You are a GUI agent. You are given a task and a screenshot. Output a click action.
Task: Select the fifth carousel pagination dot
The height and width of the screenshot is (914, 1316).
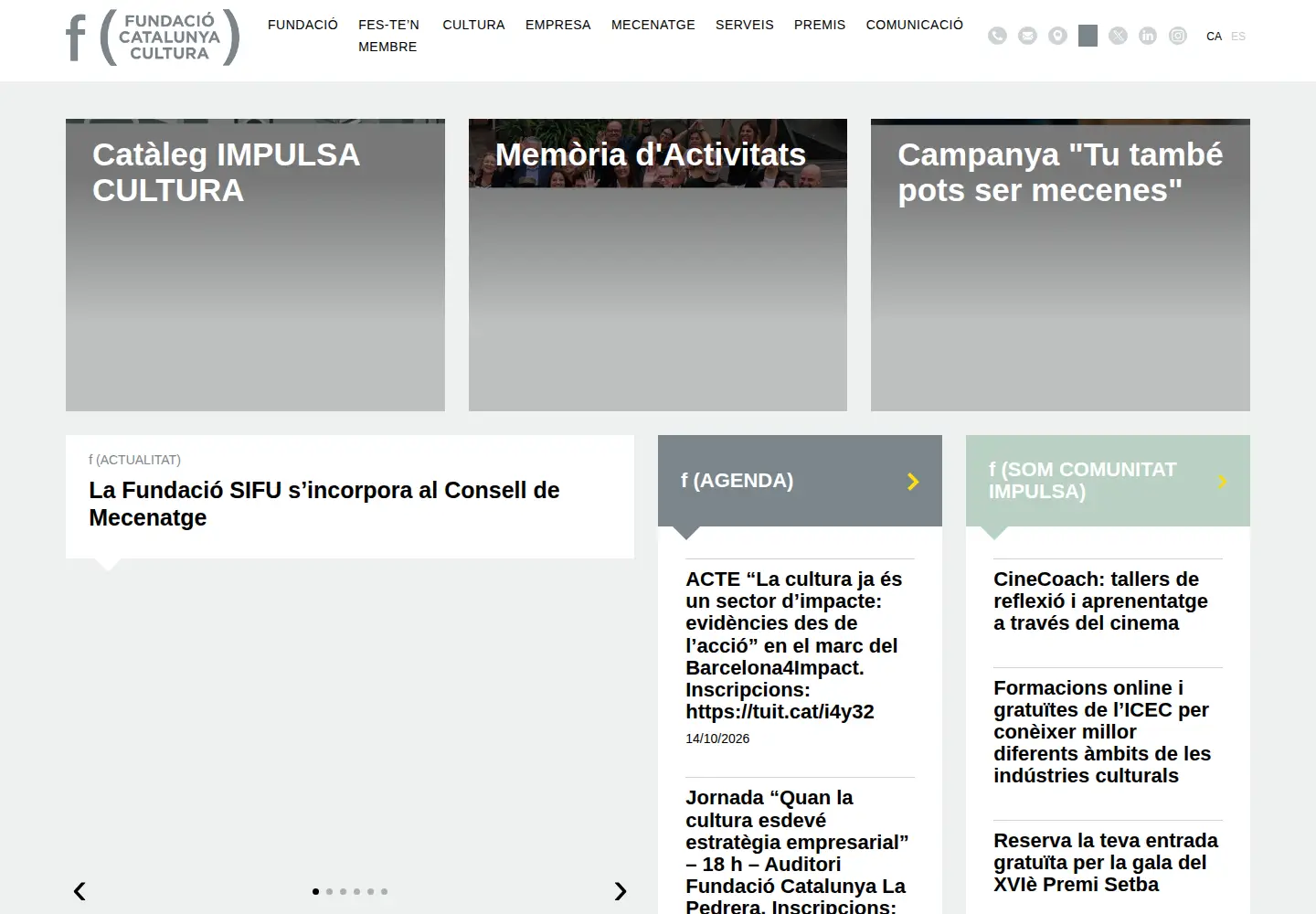point(370,891)
